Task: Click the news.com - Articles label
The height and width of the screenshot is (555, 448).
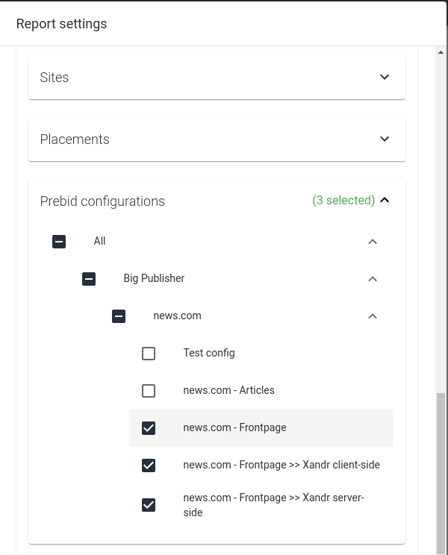Action: [x=229, y=390]
